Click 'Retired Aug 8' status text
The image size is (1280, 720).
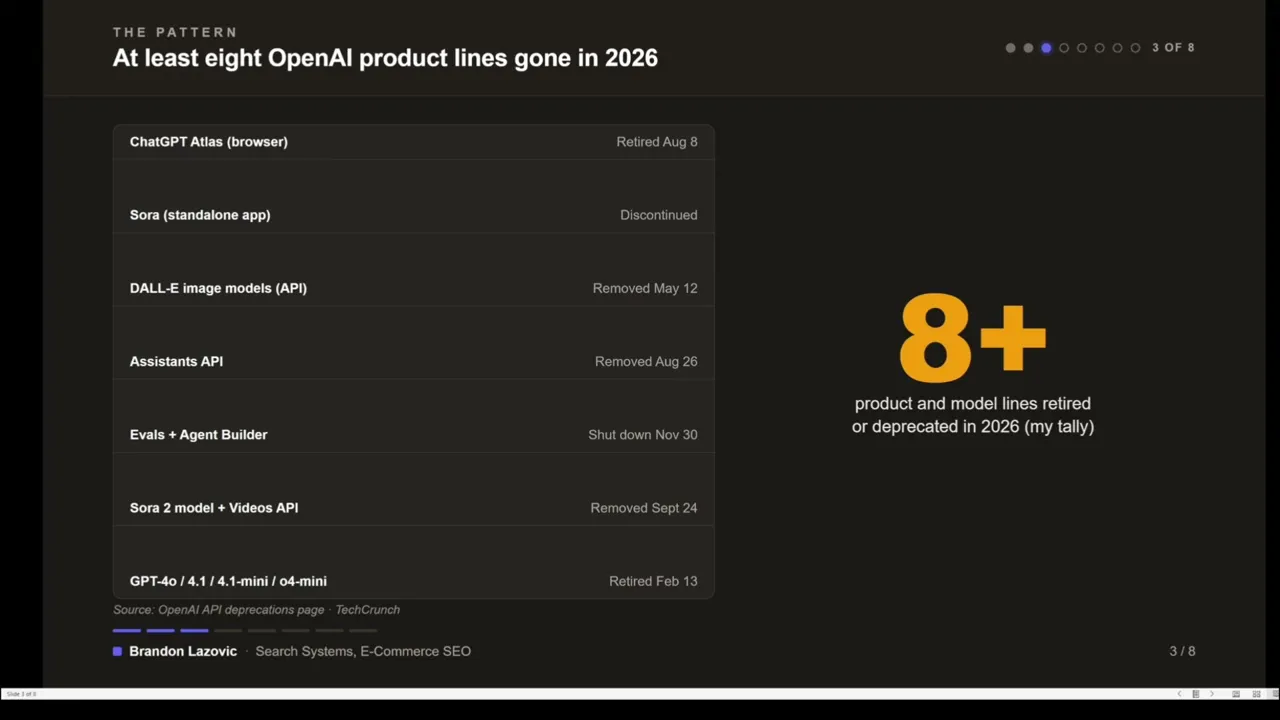tap(657, 142)
